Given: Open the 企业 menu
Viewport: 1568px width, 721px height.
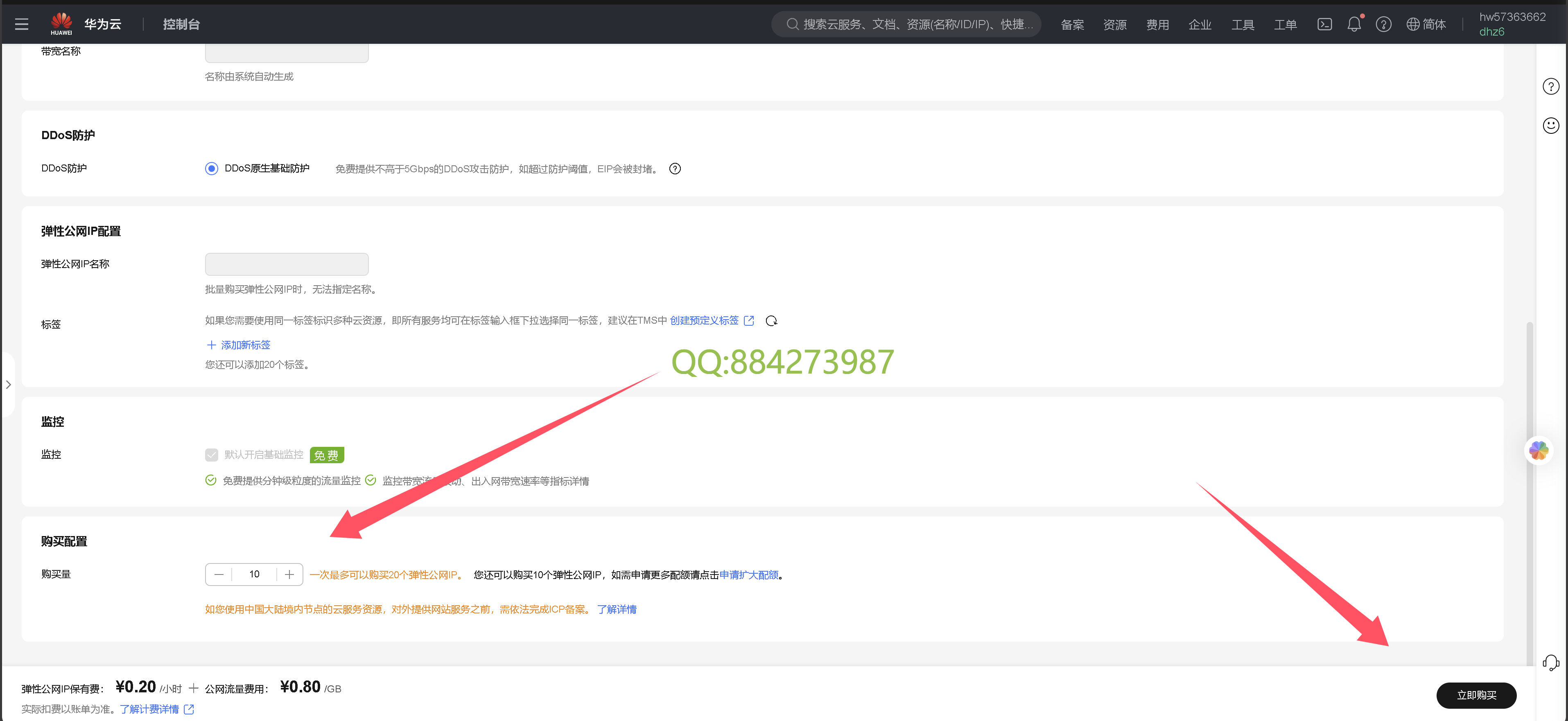Looking at the screenshot, I should (x=1200, y=24).
